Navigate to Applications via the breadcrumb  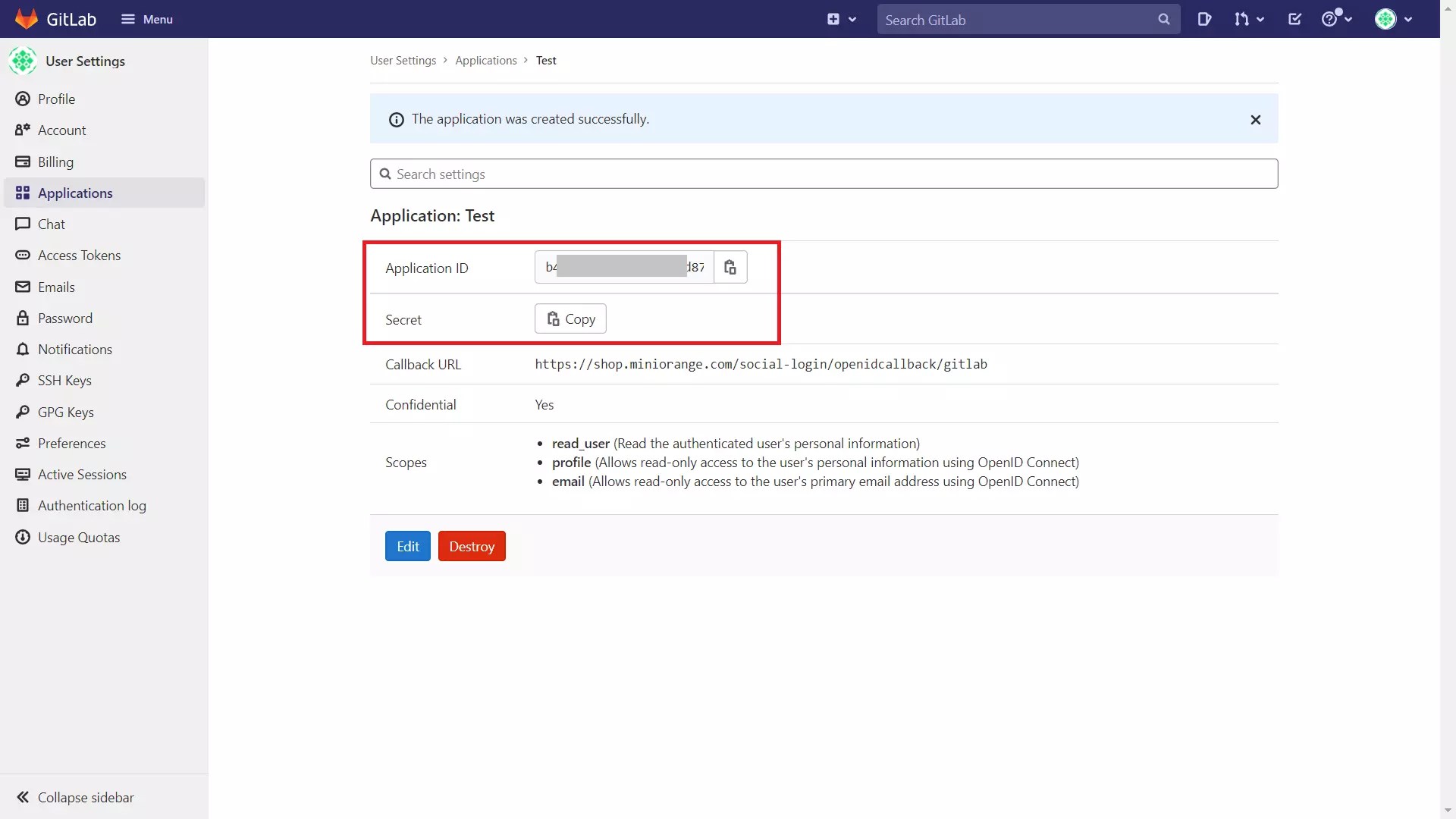[x=486, y=60]
